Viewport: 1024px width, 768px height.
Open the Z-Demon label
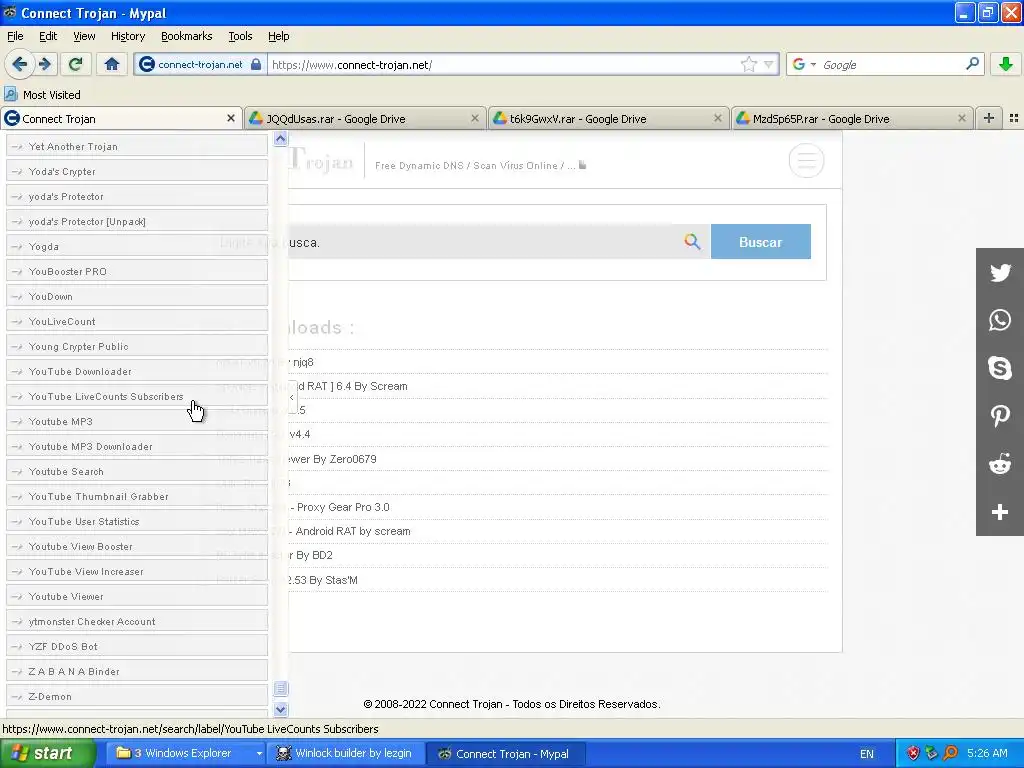[137, 696]
